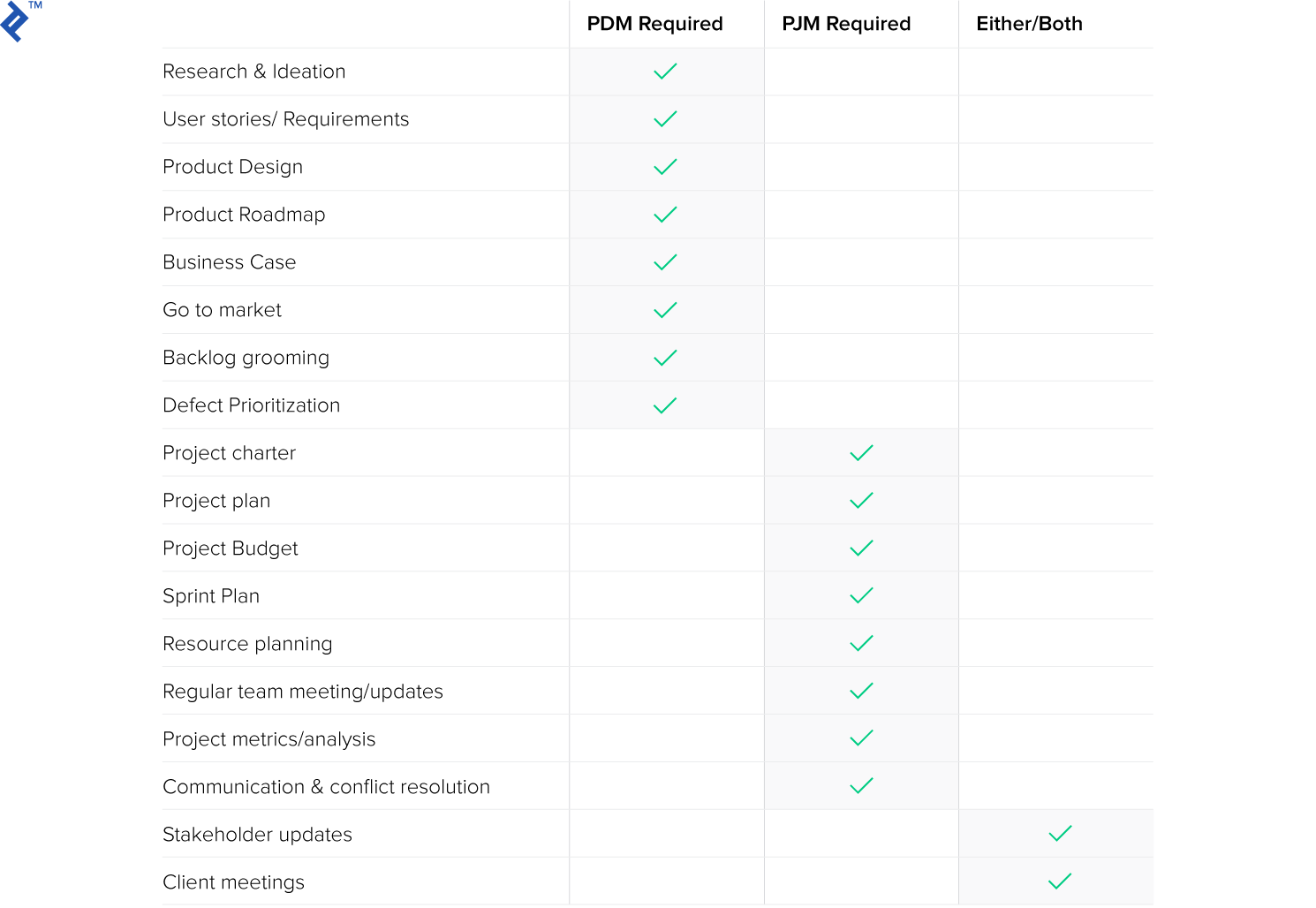Click the Resource planning row label
Screen dimensions: 1316x908
(247, 644)
